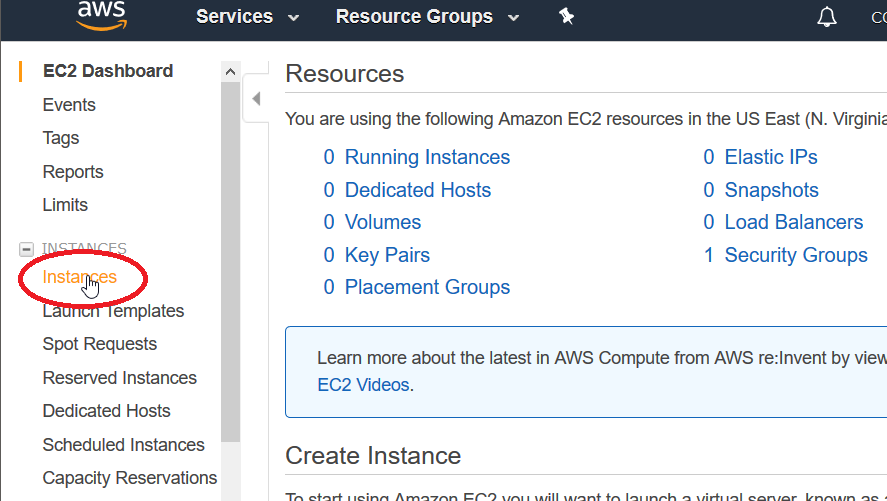The height and width of the screenshot is (501, 887).
Task: Open the Resource Groups dropdown menu
Action: coord(427,16)
